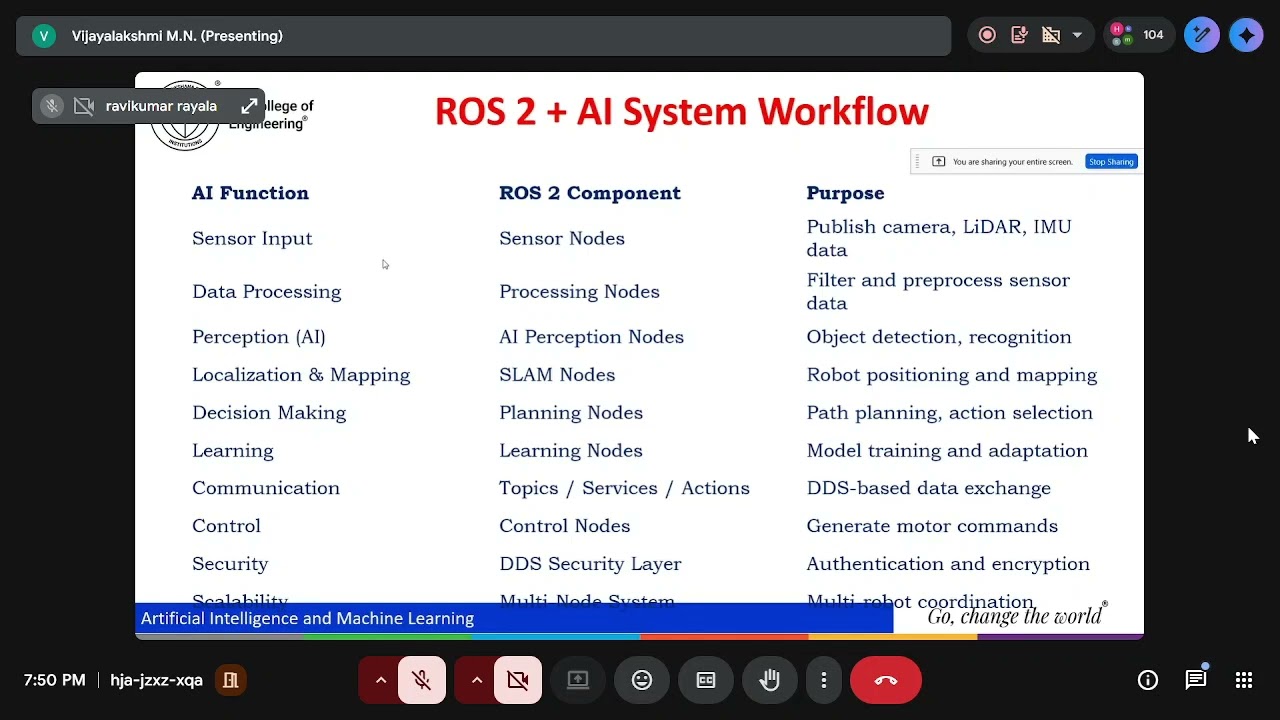Click the clock showing 7:50 PM
Image resolution: width=1280 pixels, height=720 pixels.
[54, 680]
